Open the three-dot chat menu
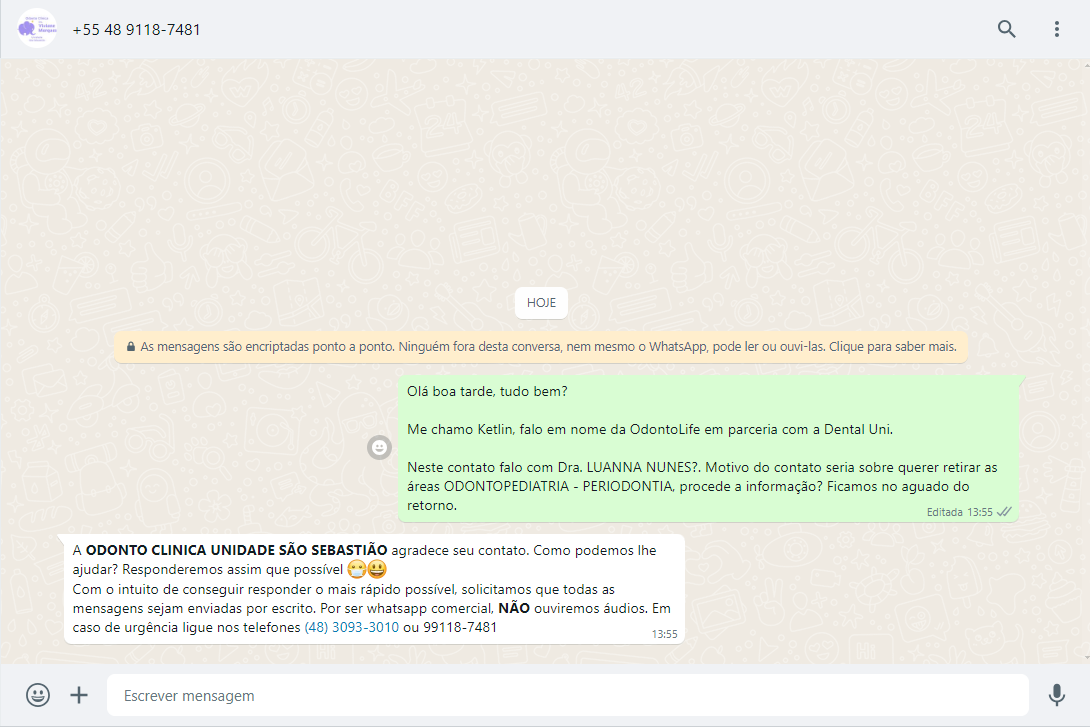Screen dimensions: 1090x727 1057,29
